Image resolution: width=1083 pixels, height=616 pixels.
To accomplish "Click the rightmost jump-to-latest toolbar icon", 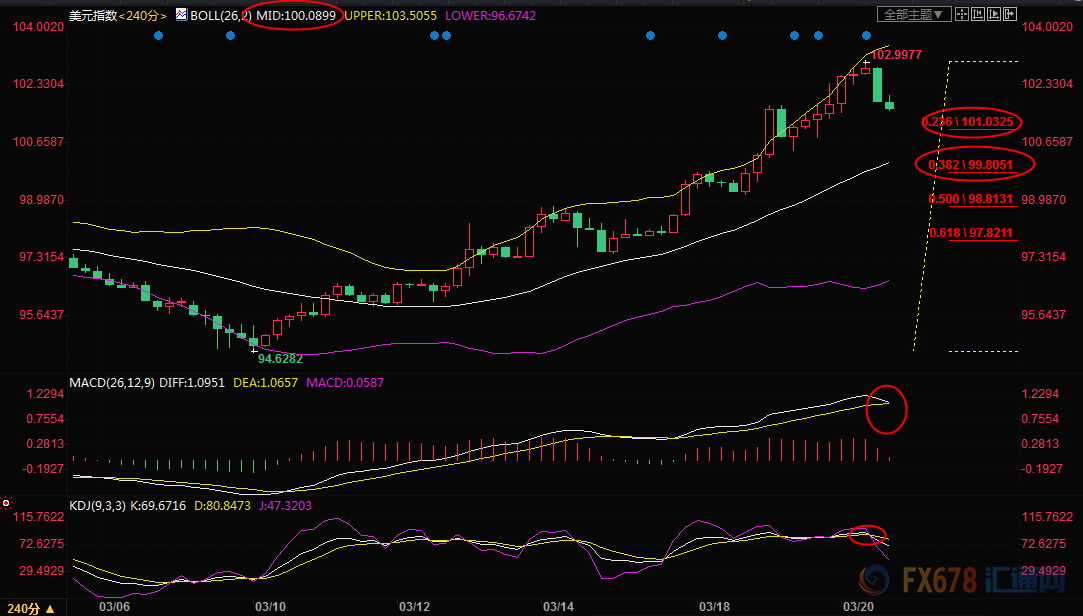I will coord(1011,15).
